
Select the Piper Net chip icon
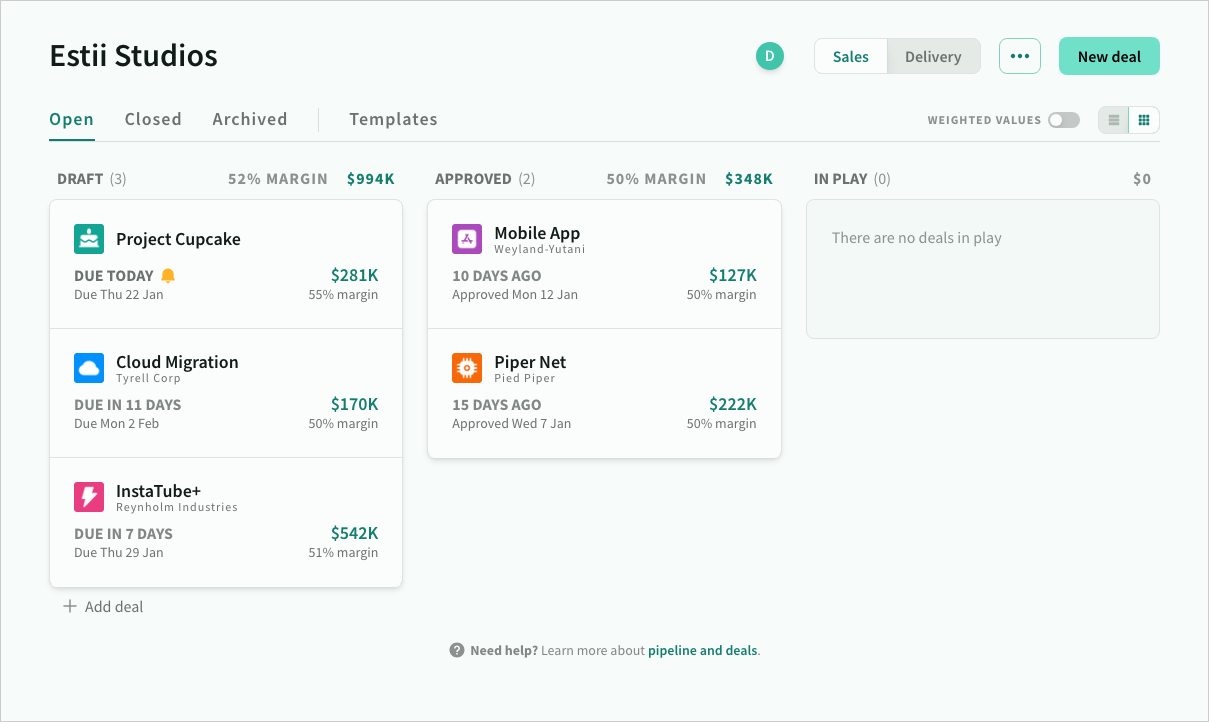pyautogui.click(x=466, y=368)
